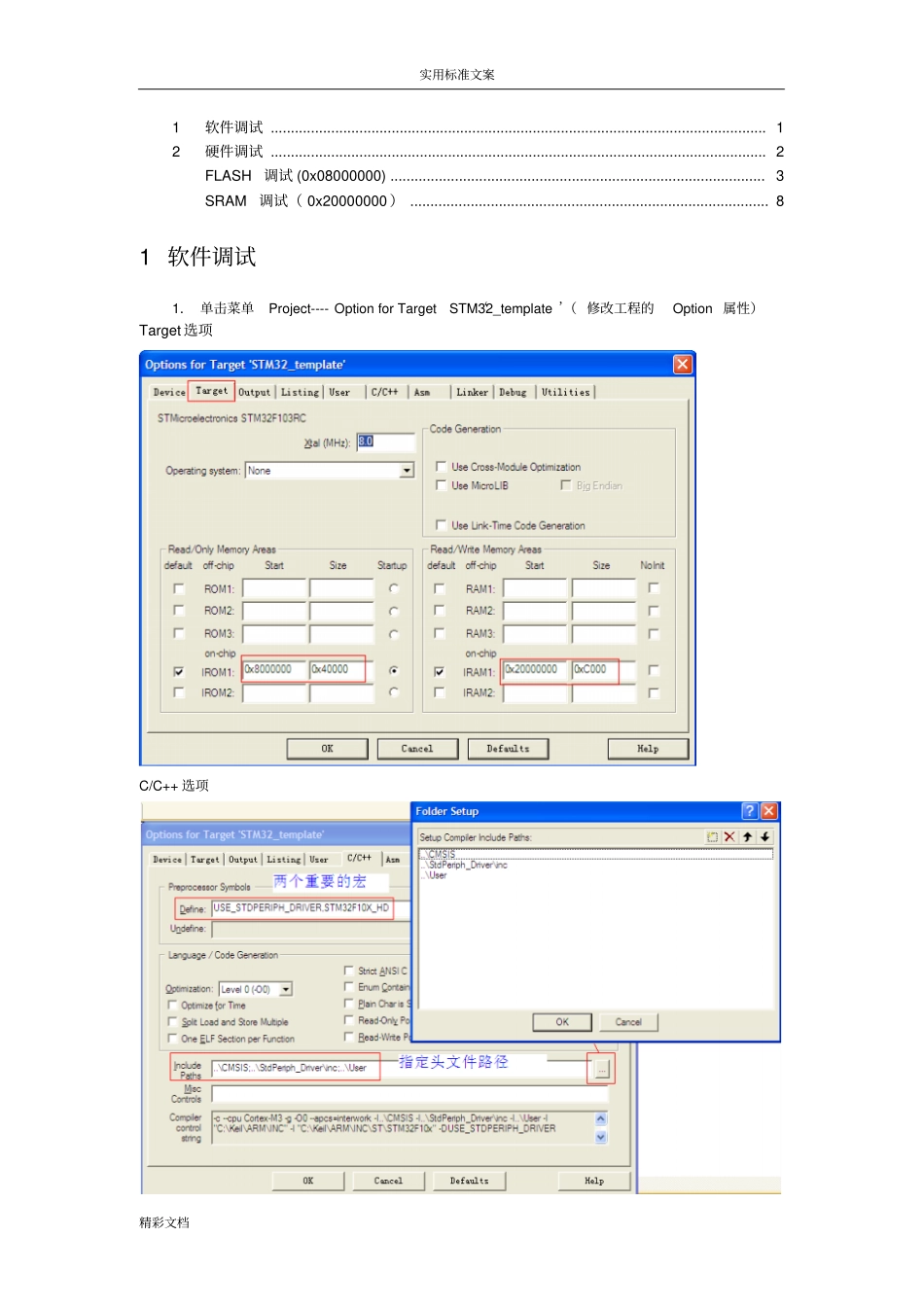Open Asm tab in first dialog
Image resolution: width=924 pixels, height=1308 pixels.
coord(422,392)
